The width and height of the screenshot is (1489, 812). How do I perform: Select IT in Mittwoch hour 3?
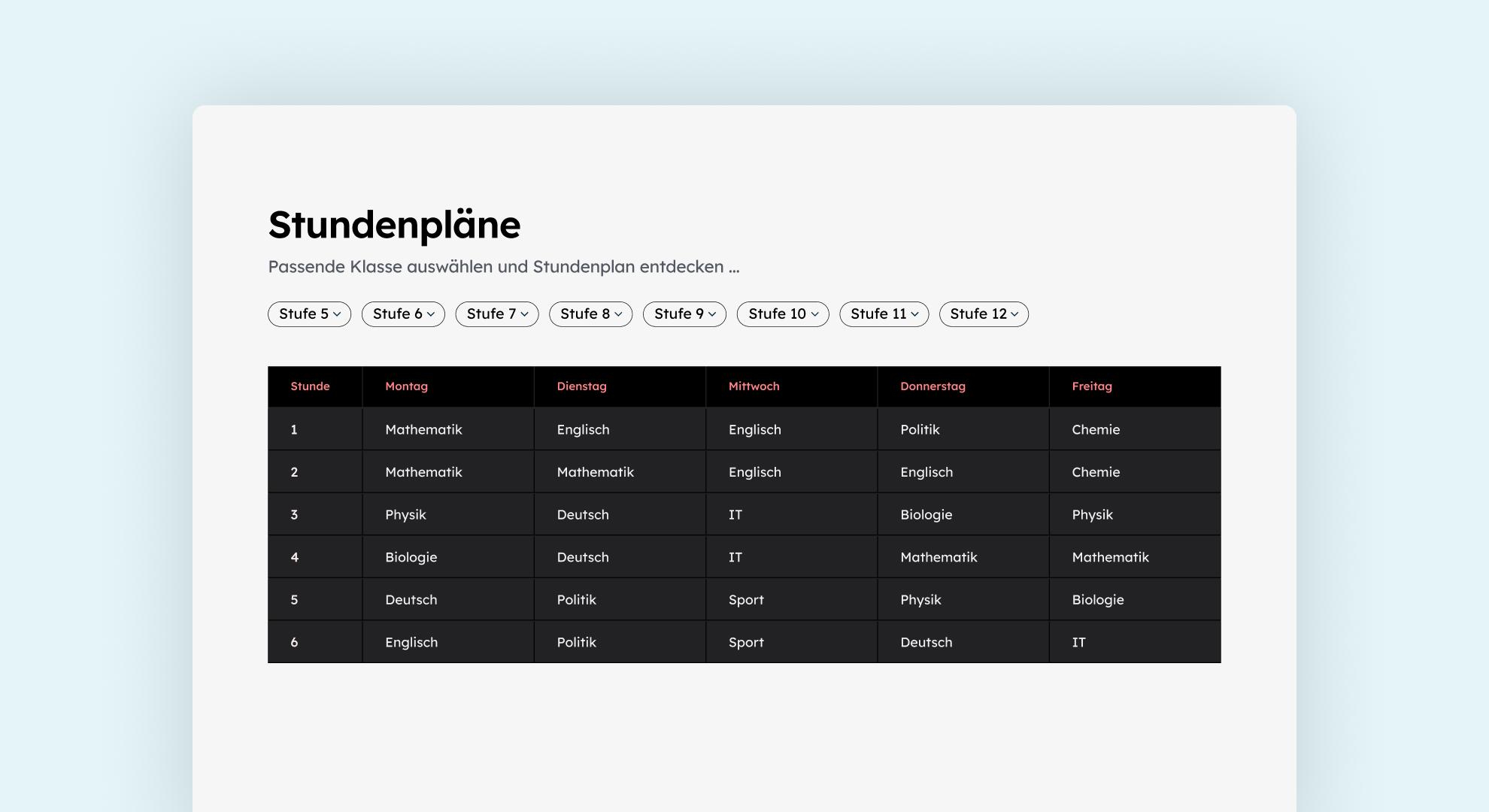[x=791, y=514]
